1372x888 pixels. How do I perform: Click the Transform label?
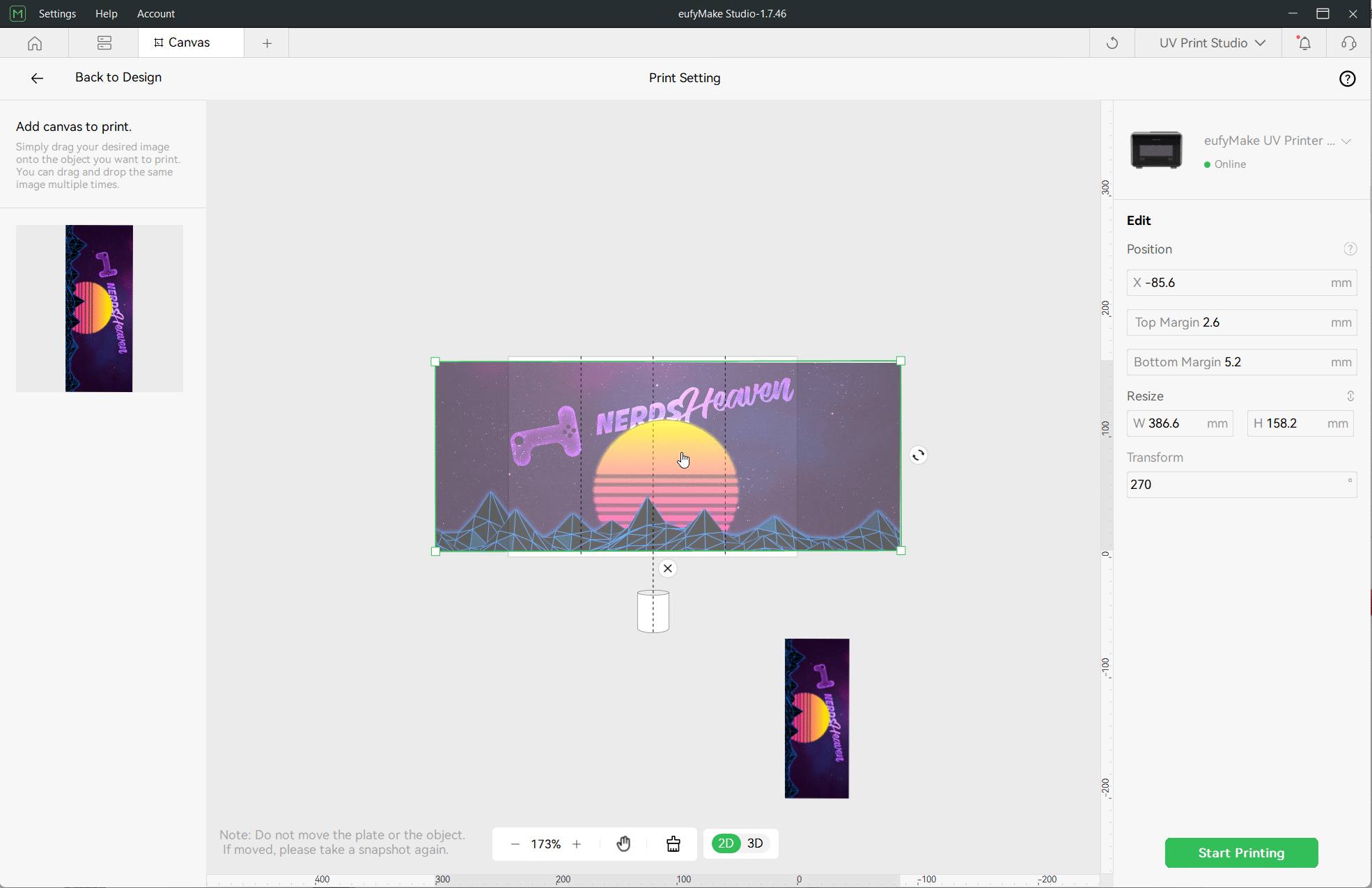pos(1155,458)
